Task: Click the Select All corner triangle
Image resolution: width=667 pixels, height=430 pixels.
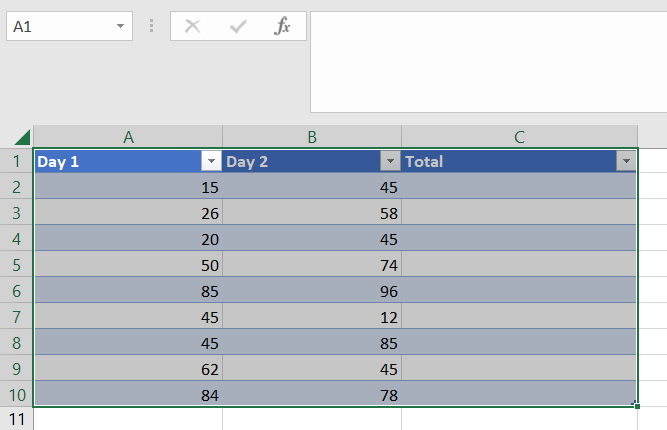Action: (22, 138)
